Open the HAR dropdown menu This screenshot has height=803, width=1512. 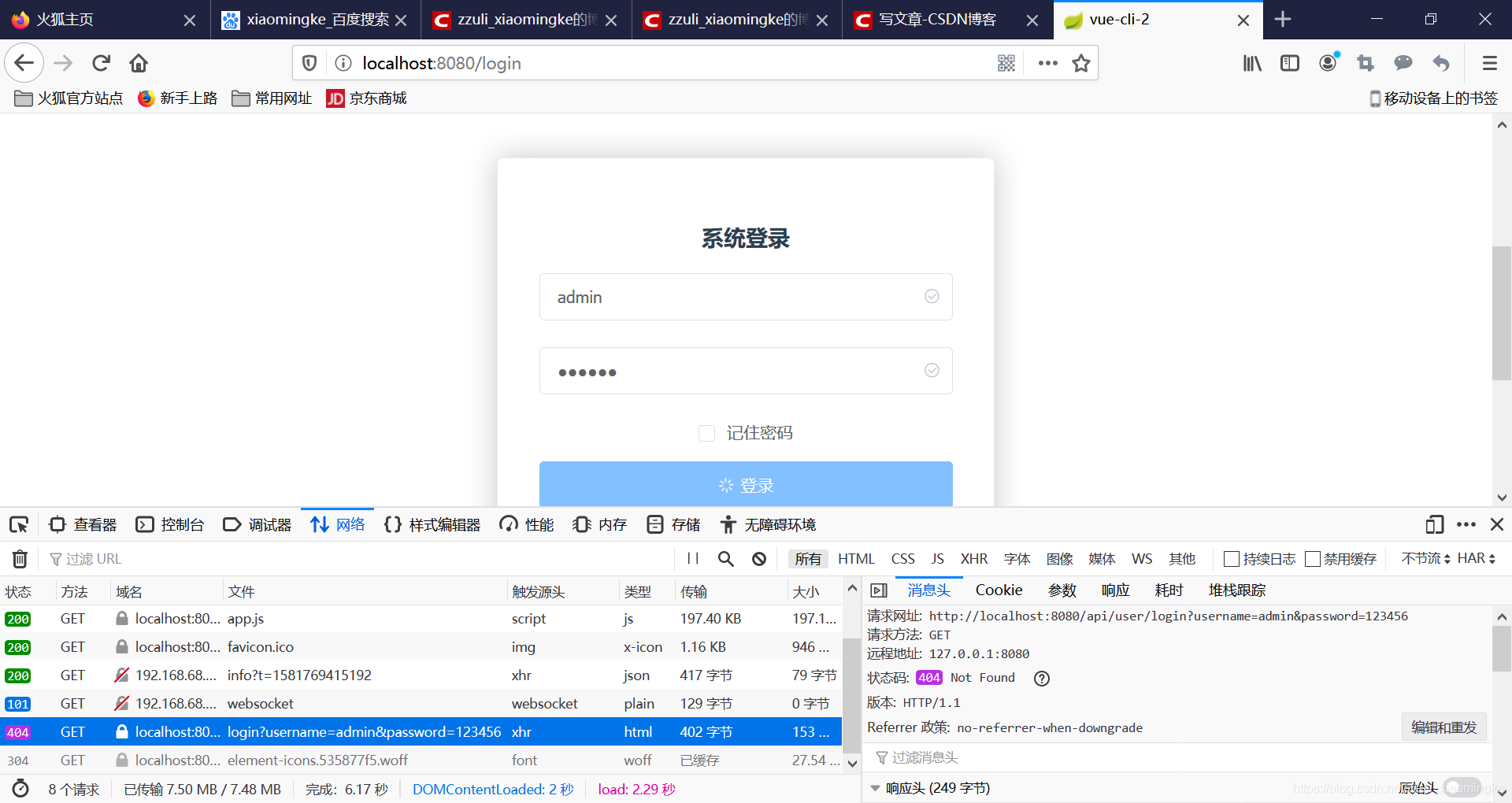(x=1476, y=558)
